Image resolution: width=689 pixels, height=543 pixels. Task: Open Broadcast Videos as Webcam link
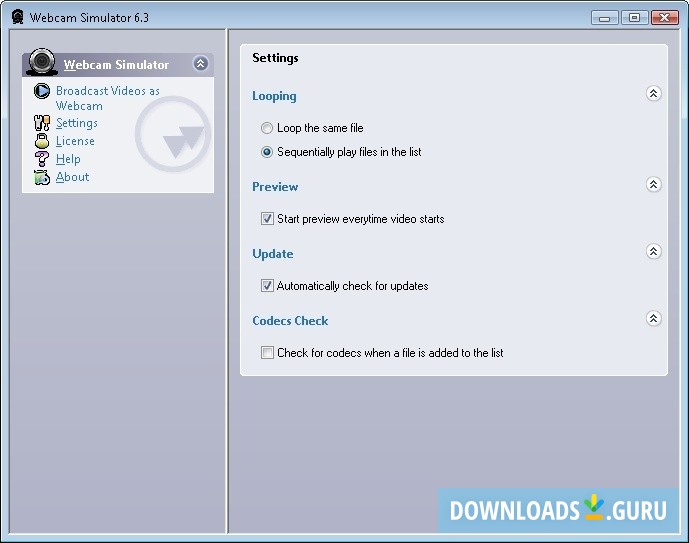108,98
